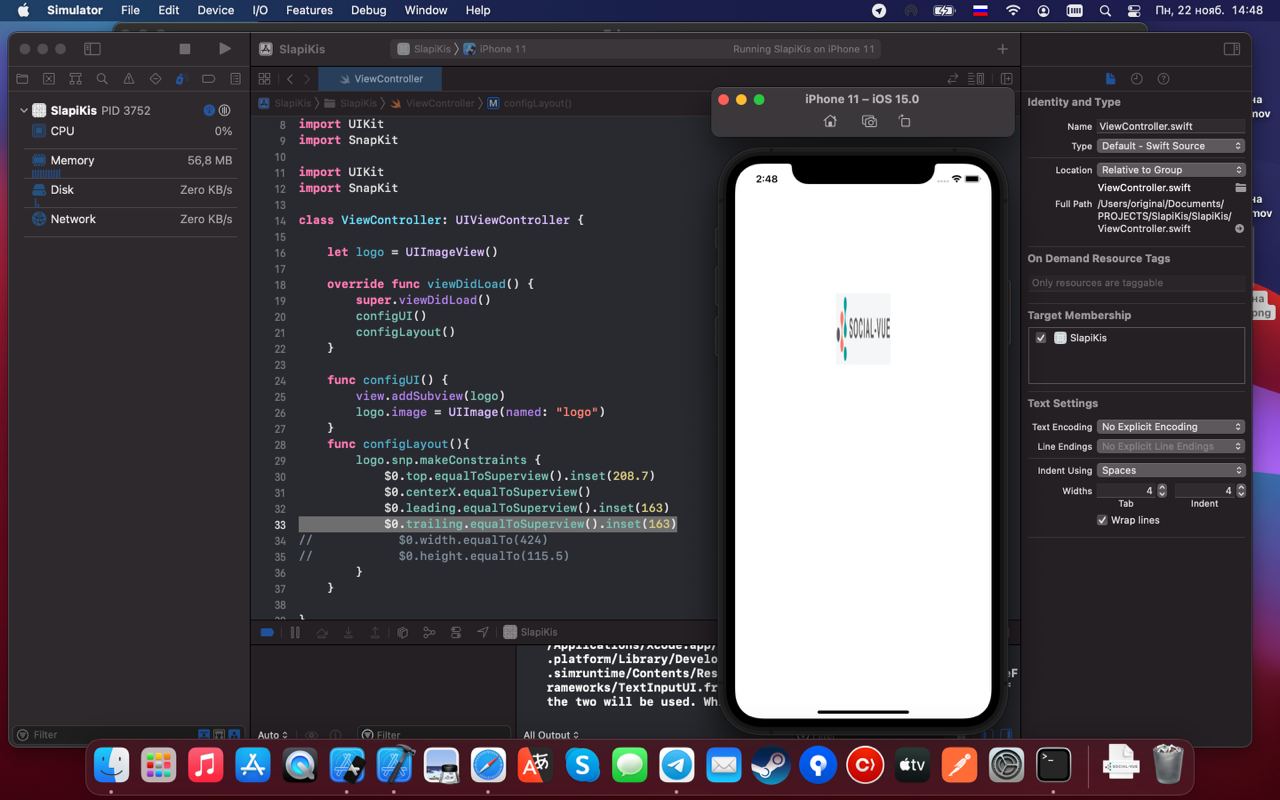Open Location dropdown Relative to Group
Viewport: 1280px width, 800px height.
pos(1170,170)
